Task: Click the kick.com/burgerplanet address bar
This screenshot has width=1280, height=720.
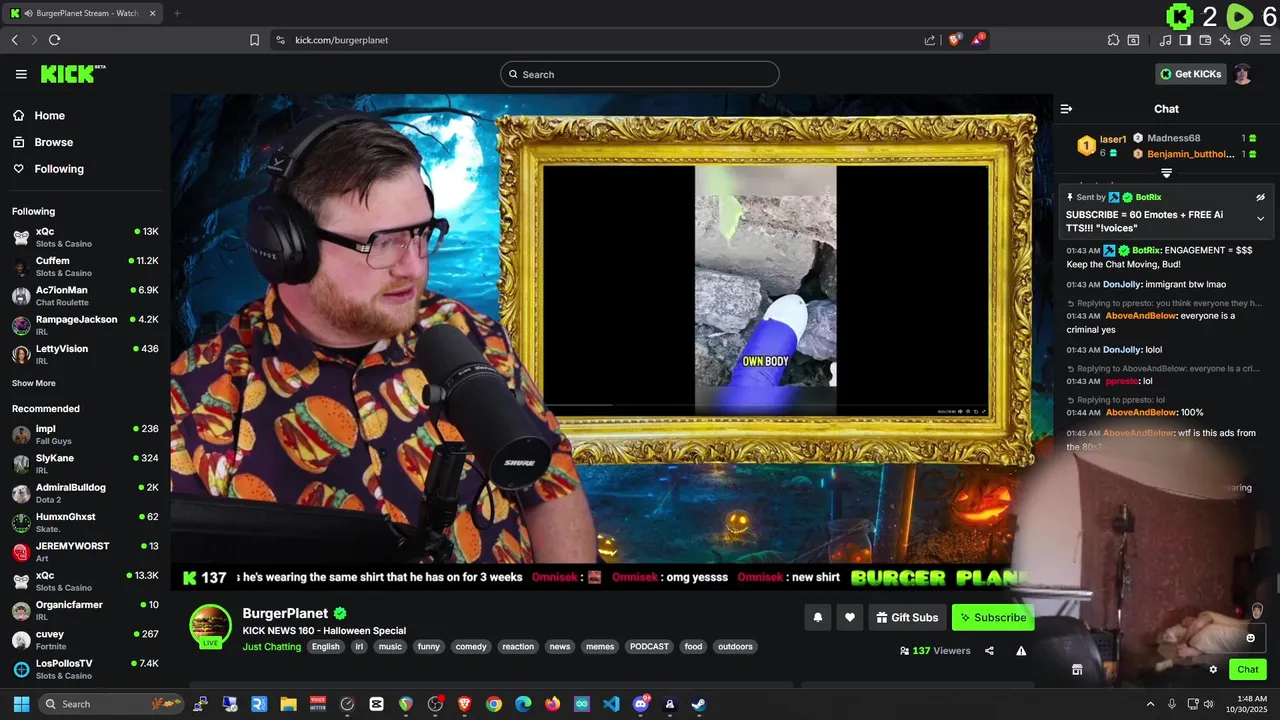Action: tap(600, 40)
